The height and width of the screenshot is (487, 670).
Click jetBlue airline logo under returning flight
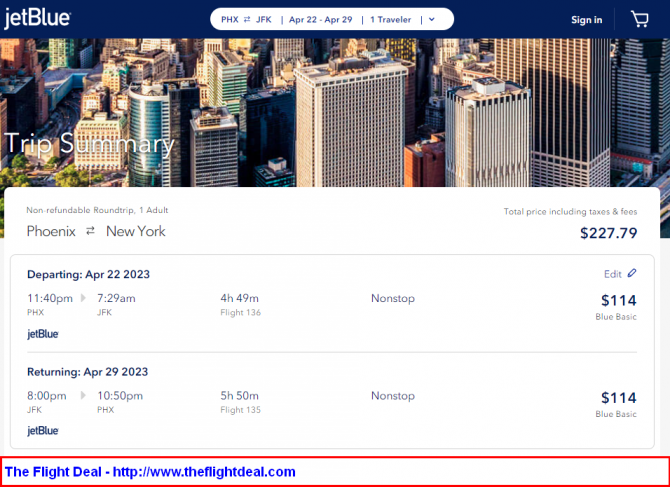(43, 431)
